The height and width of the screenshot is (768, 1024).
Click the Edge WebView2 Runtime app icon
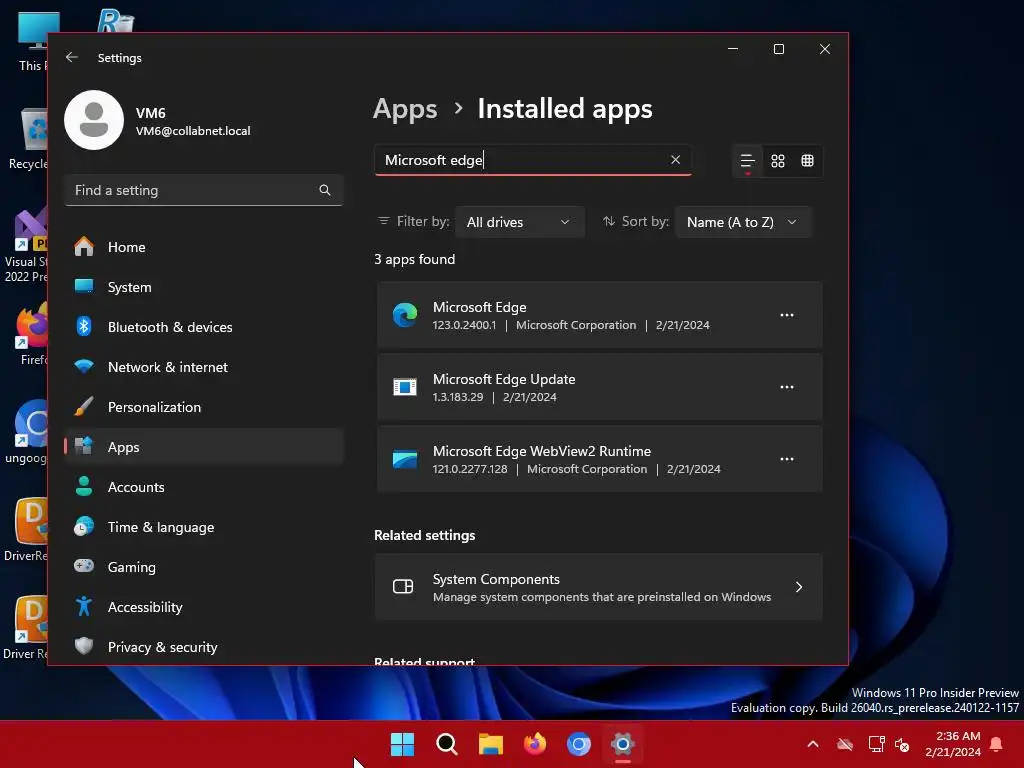click(x=405, y=459)
